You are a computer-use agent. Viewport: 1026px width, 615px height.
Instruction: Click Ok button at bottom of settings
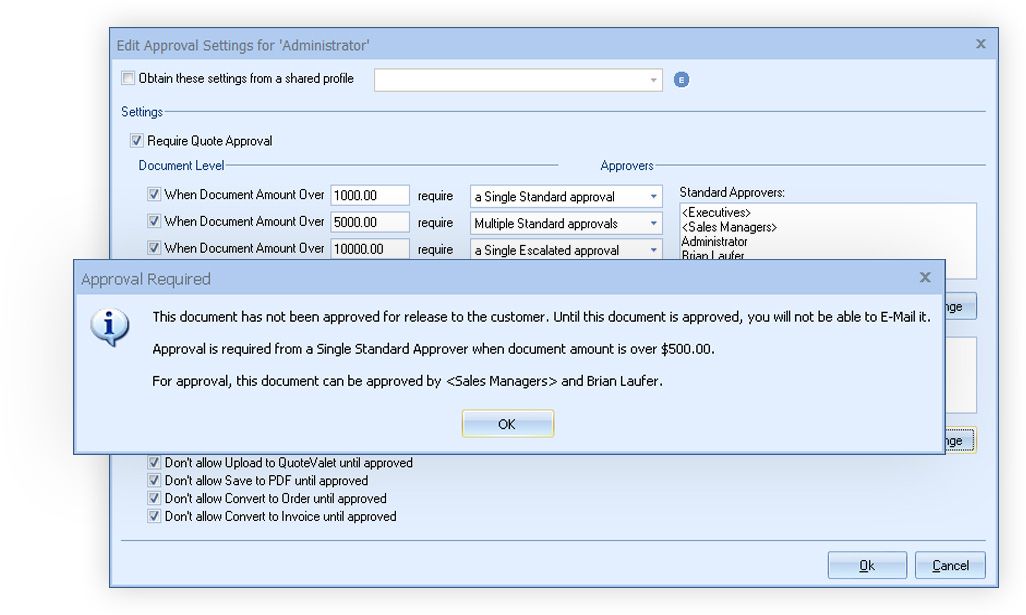pyautogui.click(x=867, y=566)
